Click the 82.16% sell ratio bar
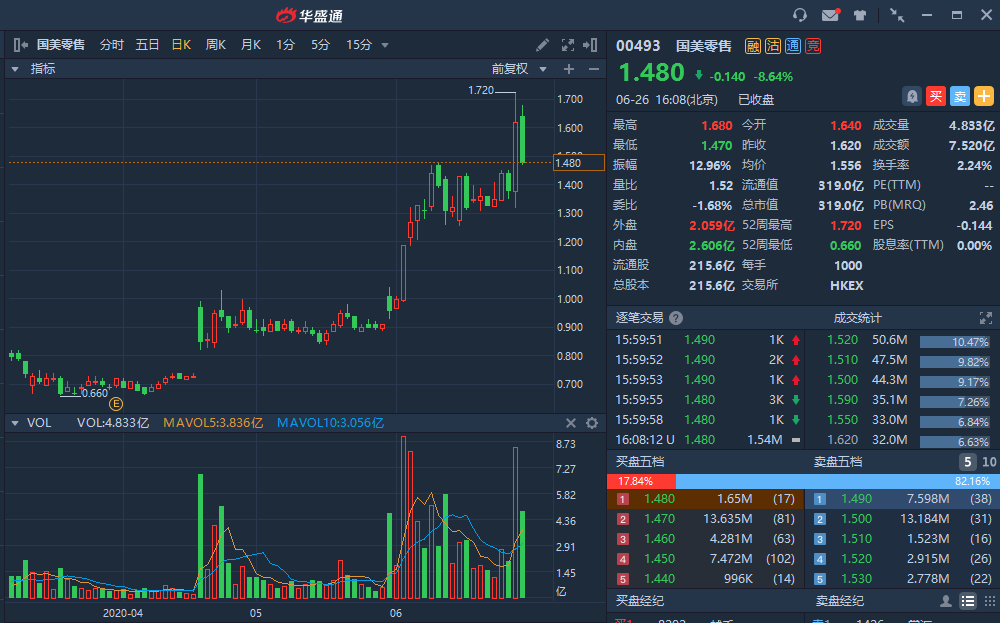1000x623 pixels. pyautogui.click(x=836, y=481)
